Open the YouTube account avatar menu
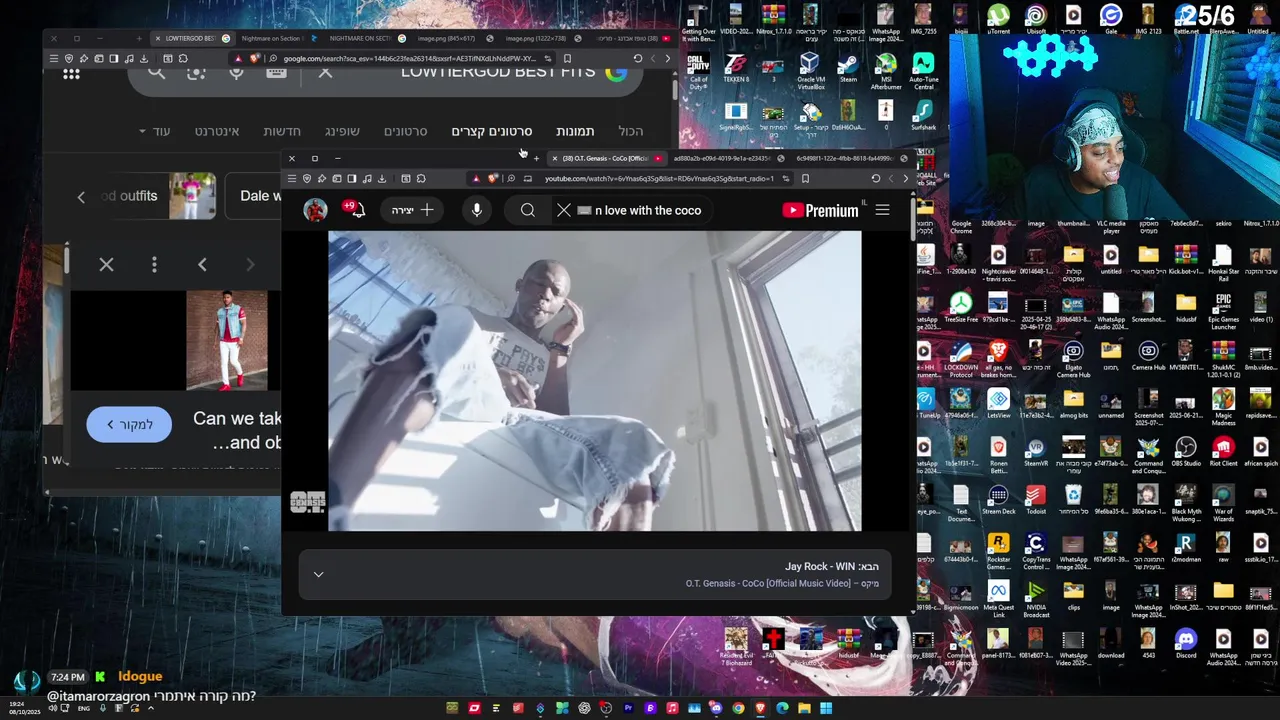The image size is (1280, 720). [315, 210]
